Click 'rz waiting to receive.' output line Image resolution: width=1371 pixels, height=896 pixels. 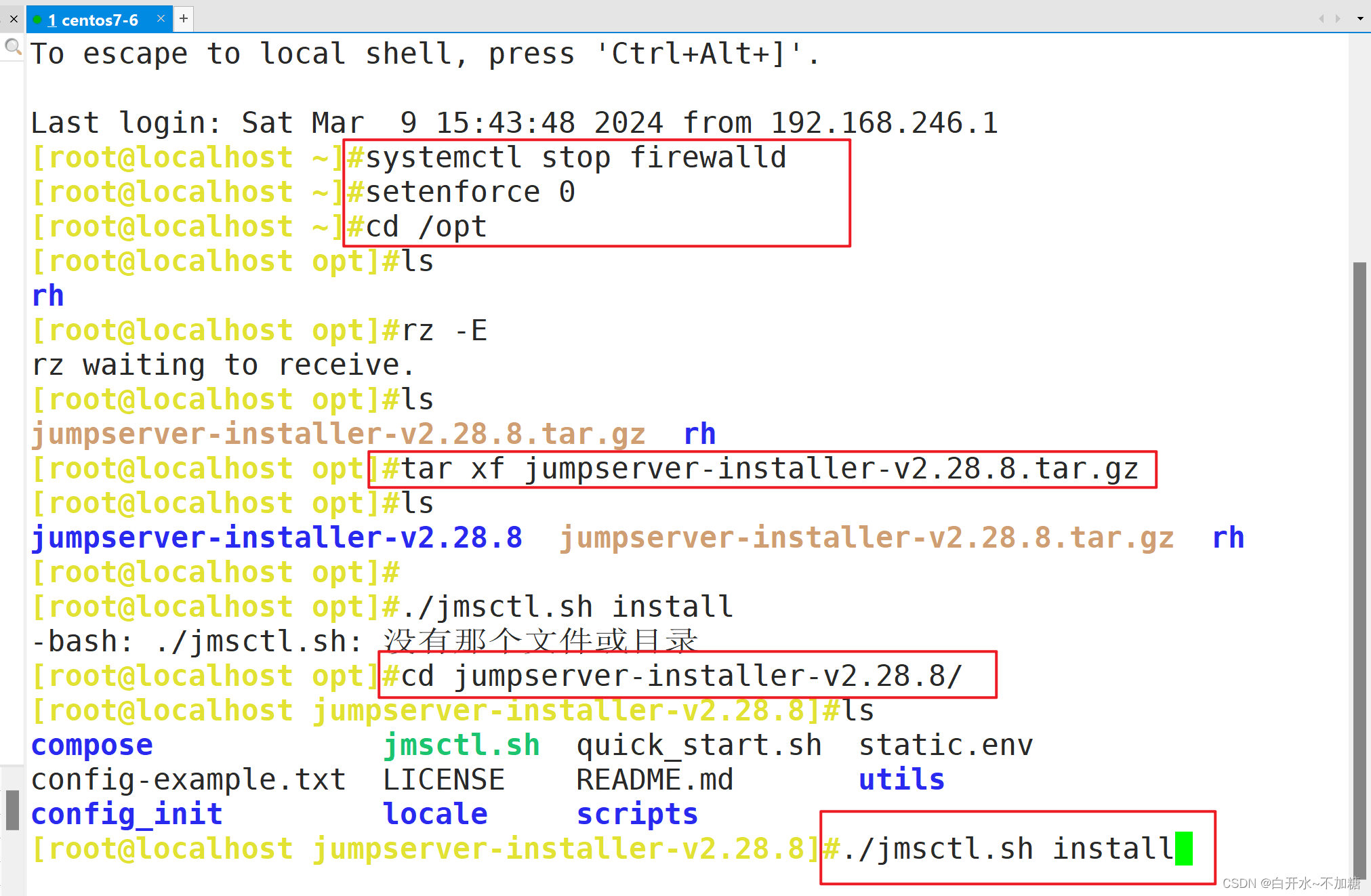pyautogui.click(x=223, y=365)
